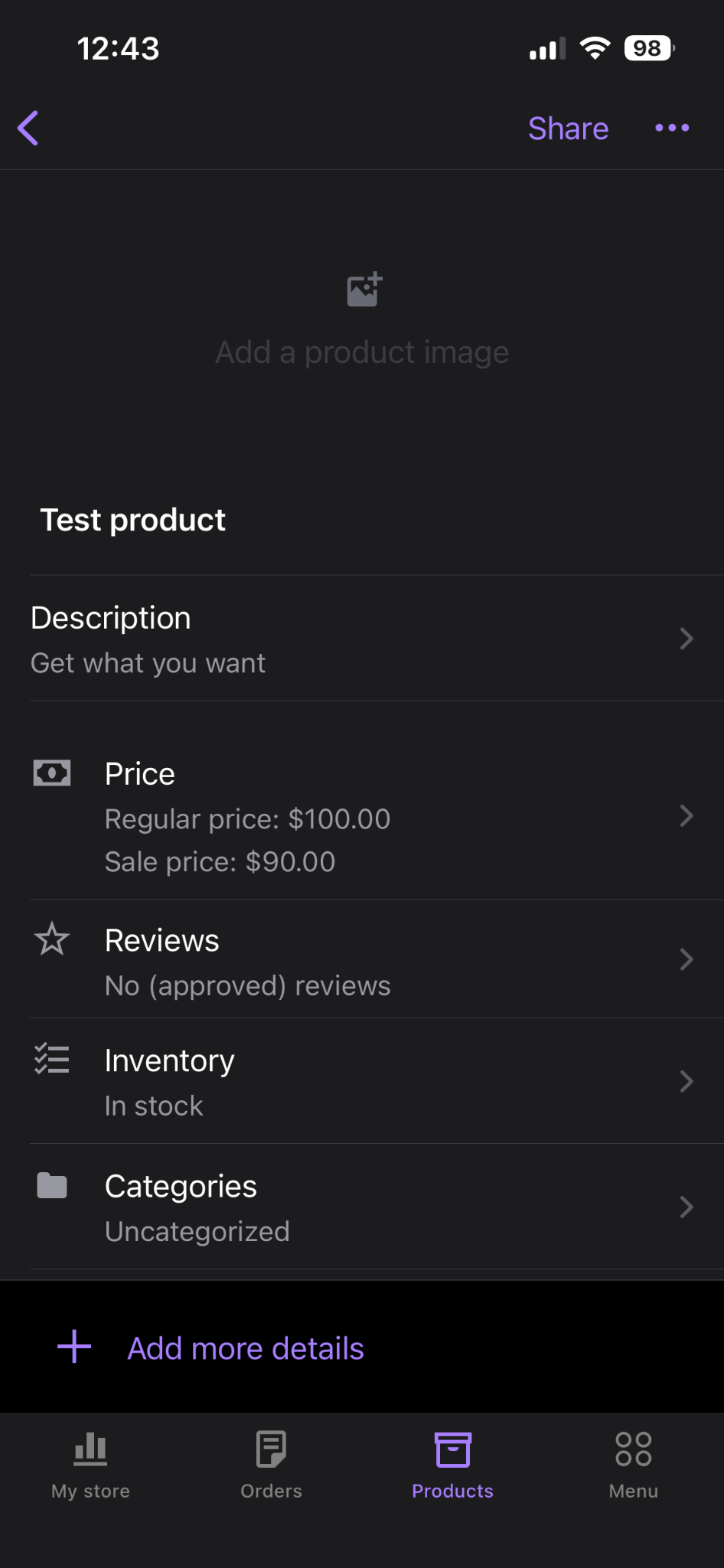This screenshot has height=1568, width=724.
Task: Tap the Share button
Action: pyautogui.click(x=568, y=129)
